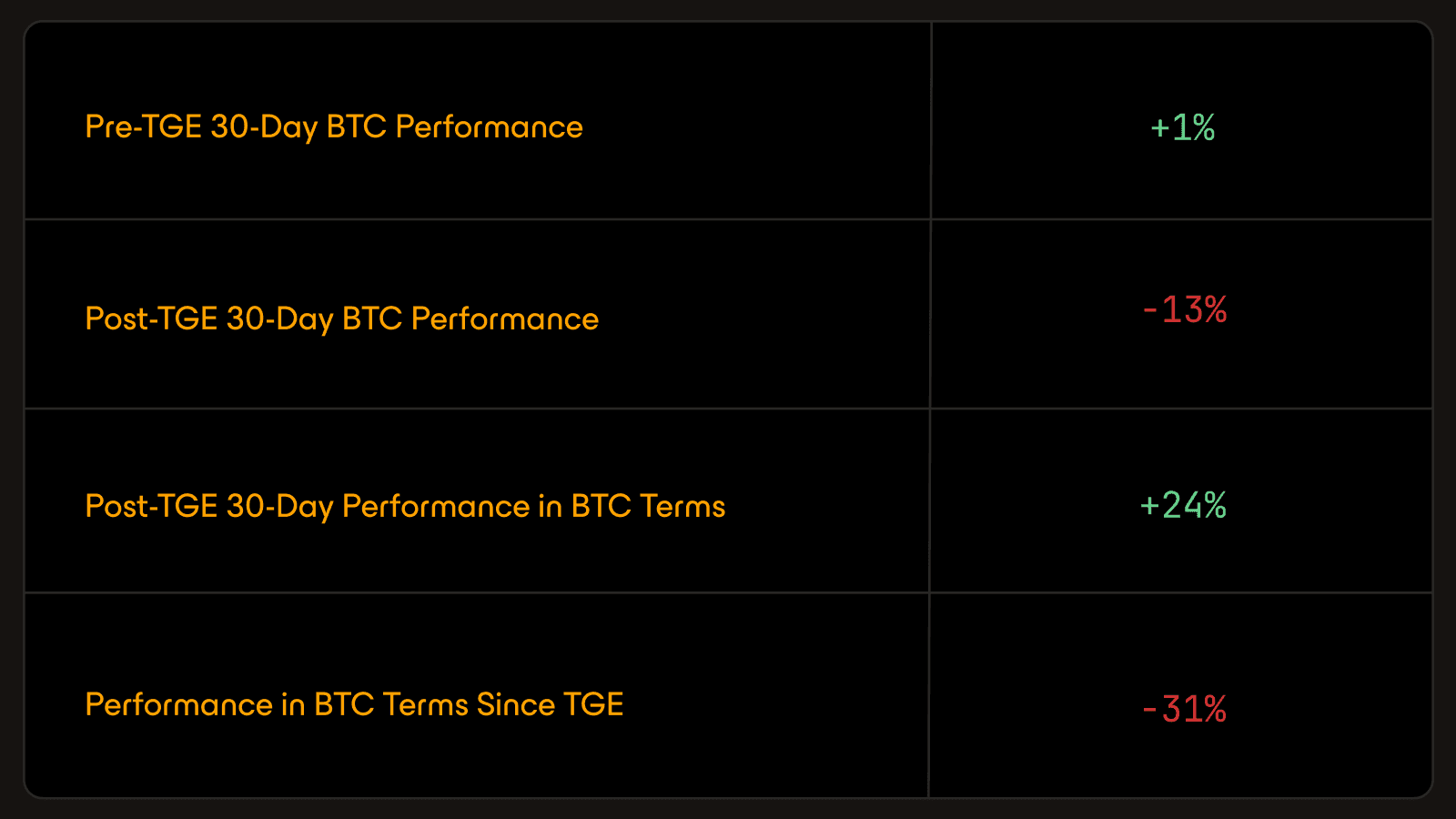Click the Pre-TGE 30-Day BTC Performance label
This screenshot has height=819, width=1456.
coord(334,127)
